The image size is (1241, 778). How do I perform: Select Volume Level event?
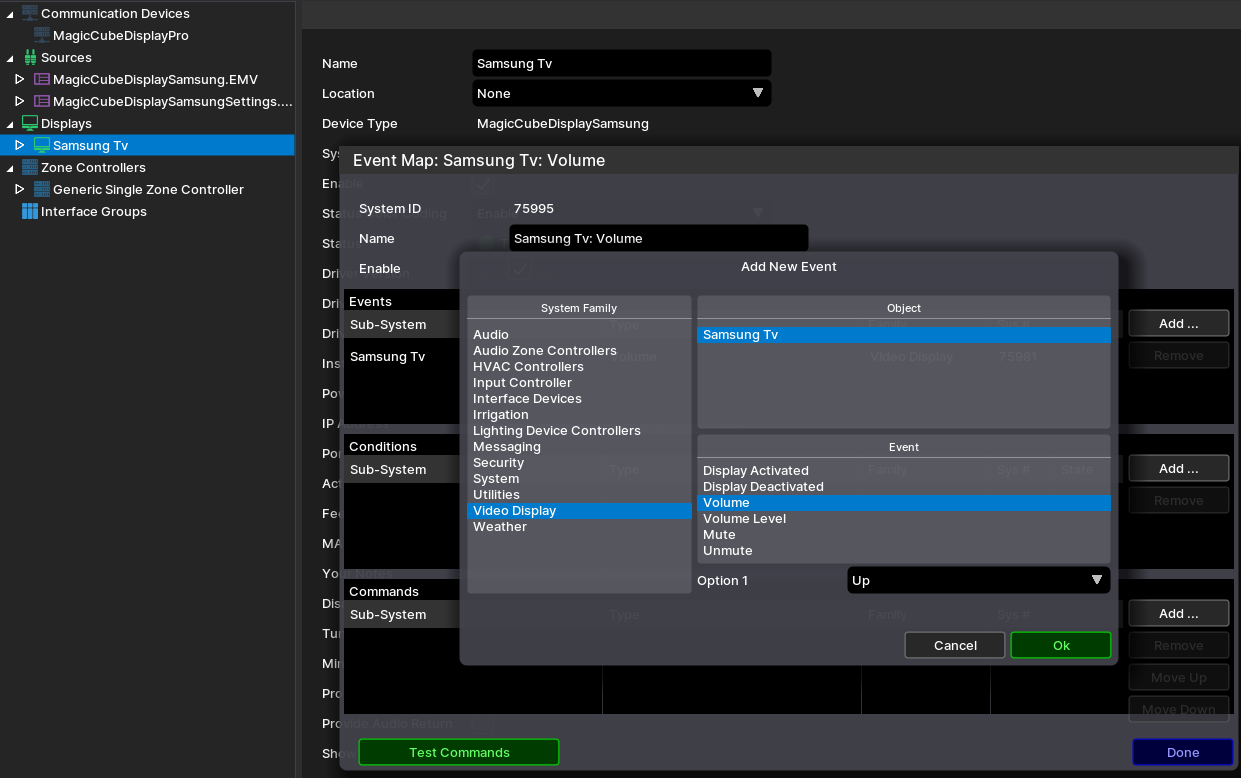click(904, 519)
